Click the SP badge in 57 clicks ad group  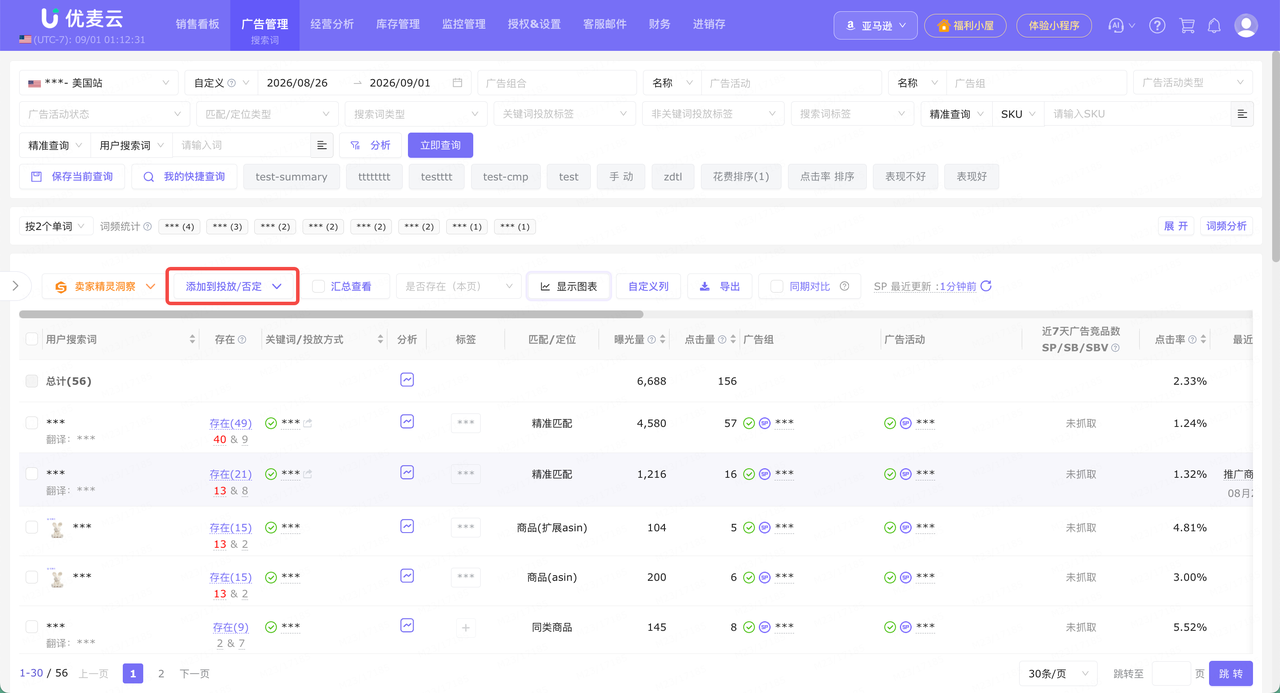click(765, 423)
